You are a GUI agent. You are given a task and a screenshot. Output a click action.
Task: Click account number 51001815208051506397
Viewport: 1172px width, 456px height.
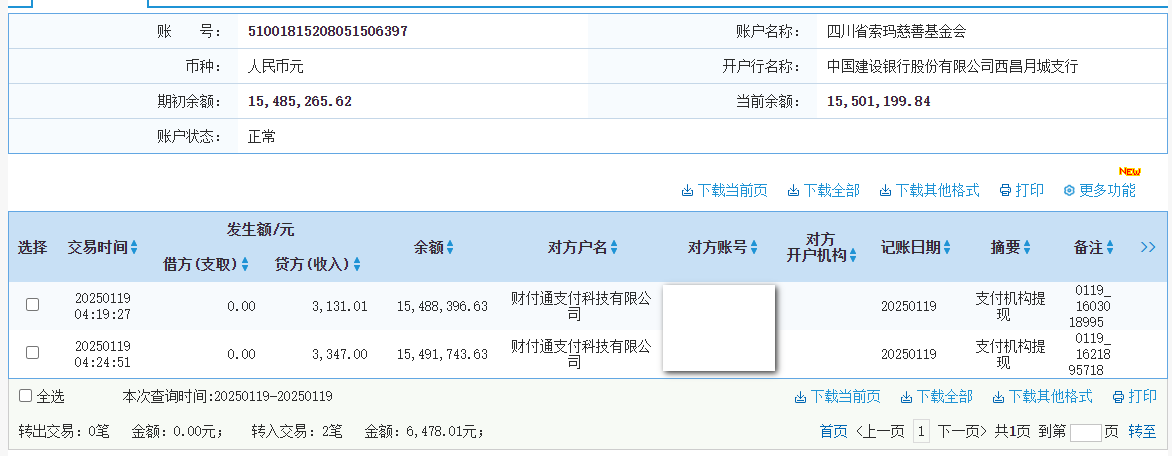pos(327,31)
